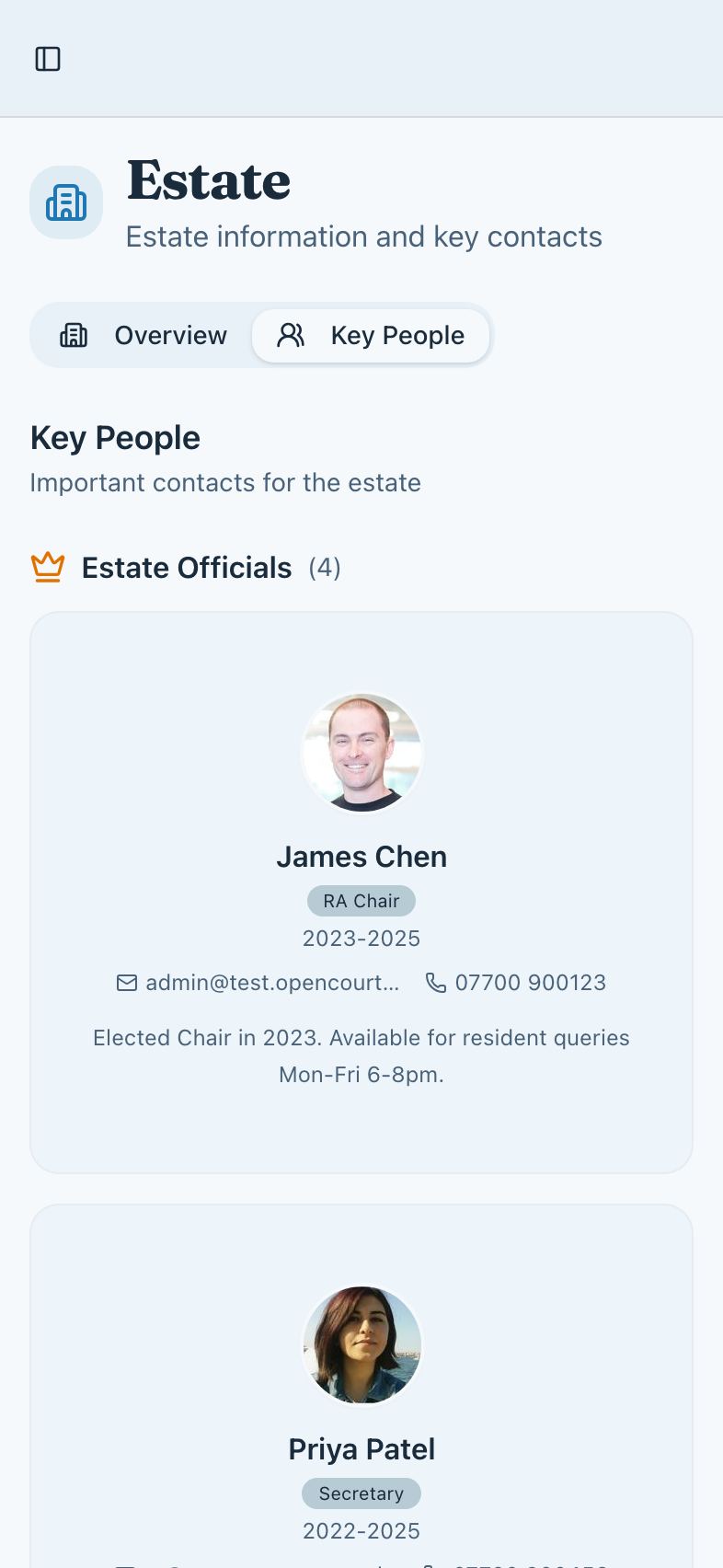The width and height of the screenshot is (723, 1568).
Task: Click the envelope icon next to James Chen's email
Action: (125, 982)
